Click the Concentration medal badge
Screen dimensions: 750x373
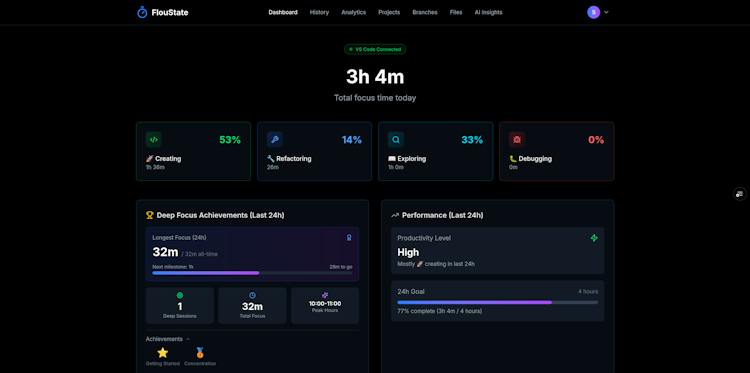tap(200, 353)
